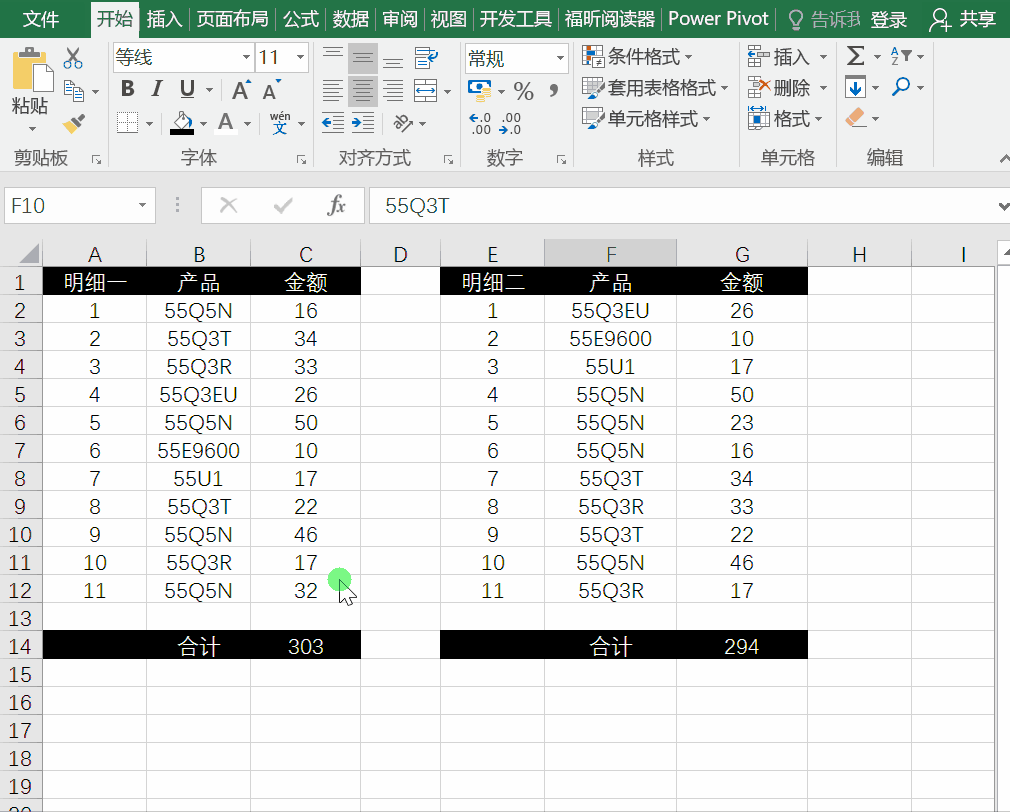Click the 登录 sign in link
The width and height of the screenshot is (1010, 812).
pos(888,20)
